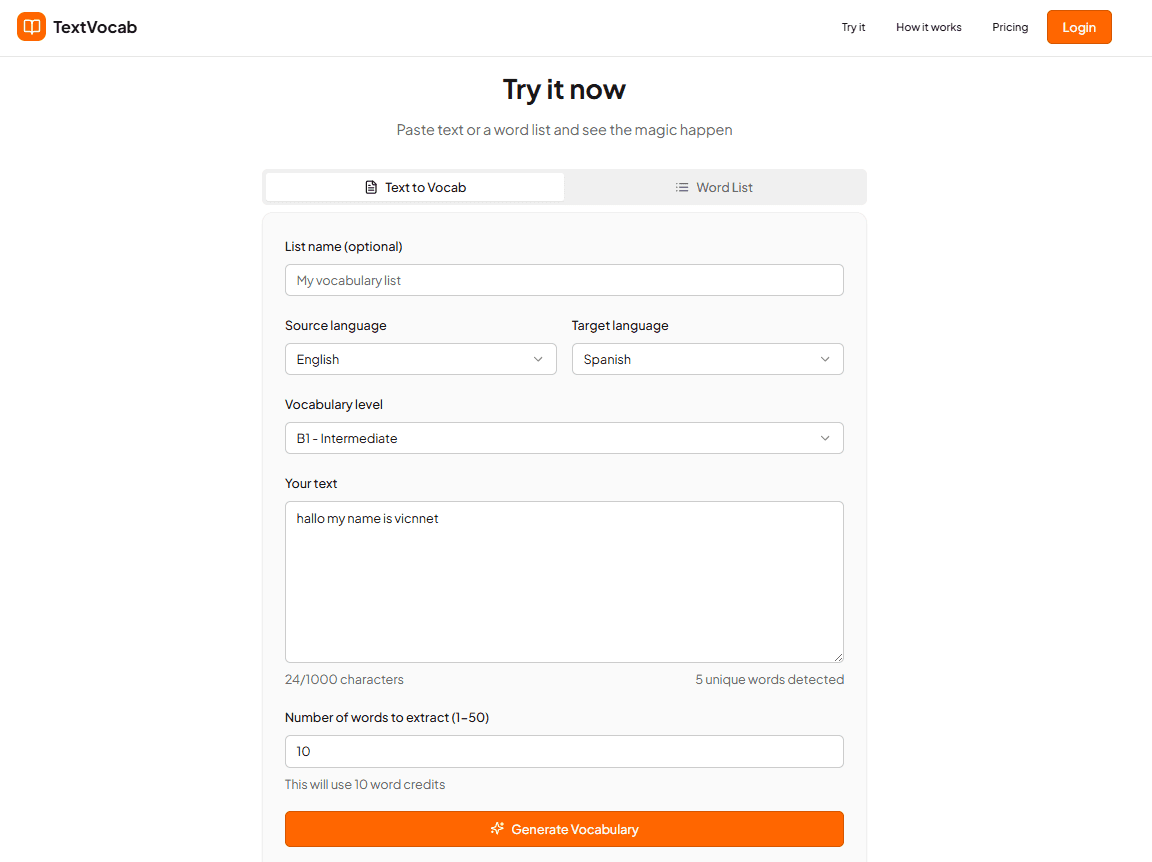
Task: Click the TextVocab book logo icon
Action: [x=31, y=27]
